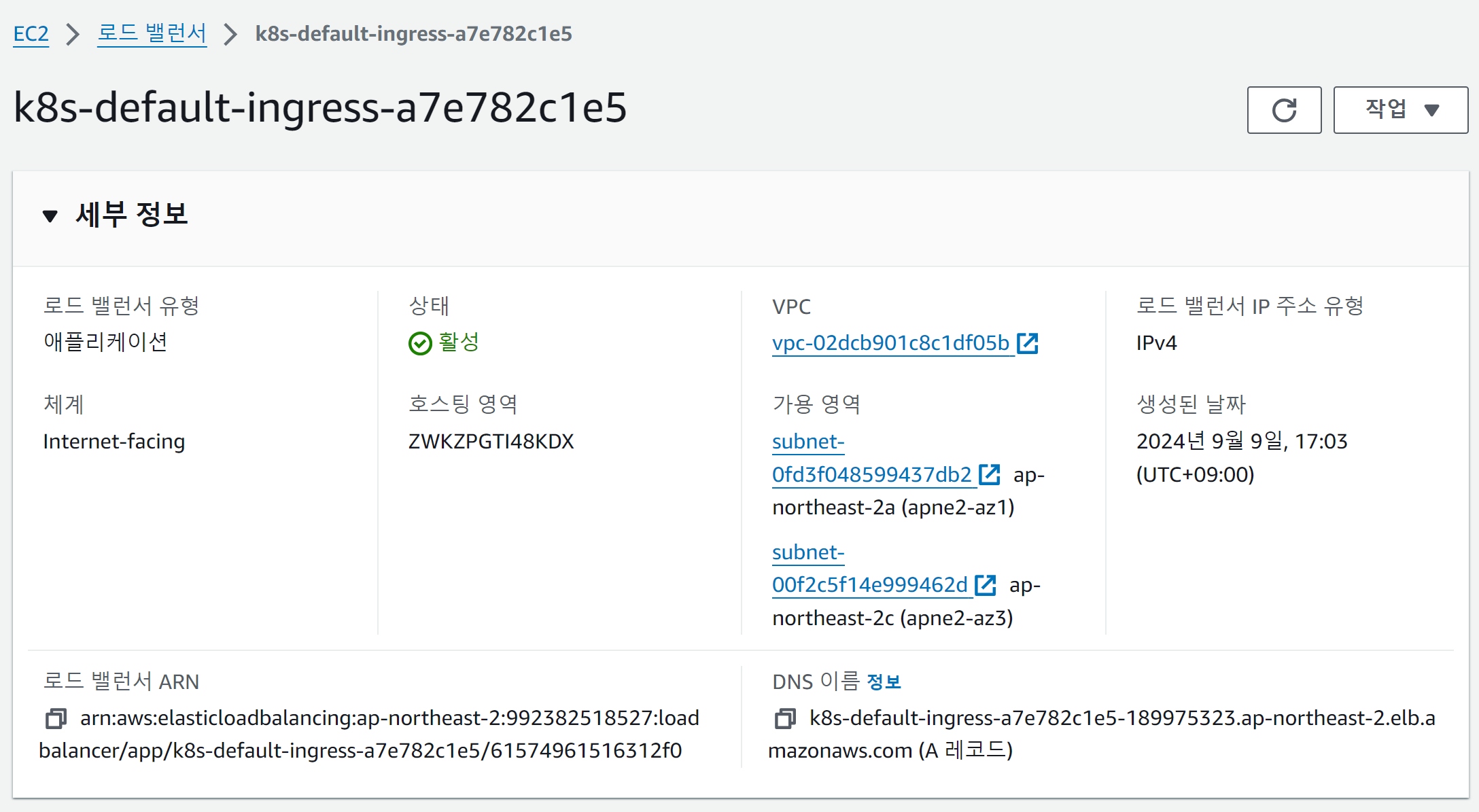1479x812 pixels.
Task: Click the hosted zone ID ZWKZPGTI48KDX text
Action: 491,442
